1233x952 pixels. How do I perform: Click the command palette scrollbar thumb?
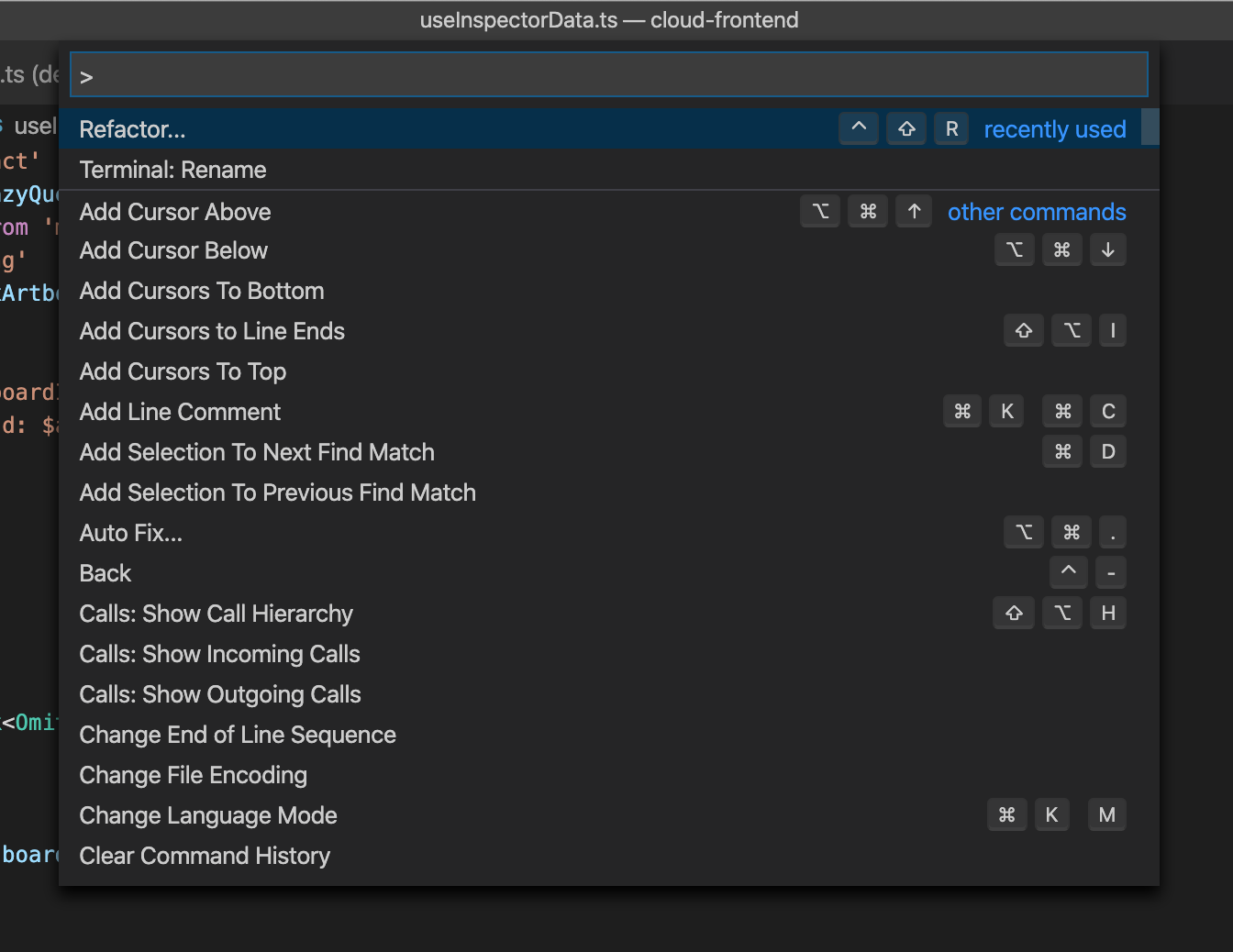(1151, 128)
